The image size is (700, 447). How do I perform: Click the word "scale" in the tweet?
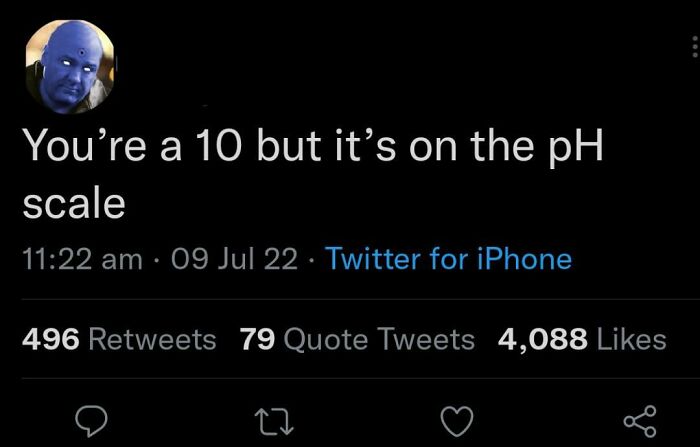pyautogui.click(x=73, y=203)
